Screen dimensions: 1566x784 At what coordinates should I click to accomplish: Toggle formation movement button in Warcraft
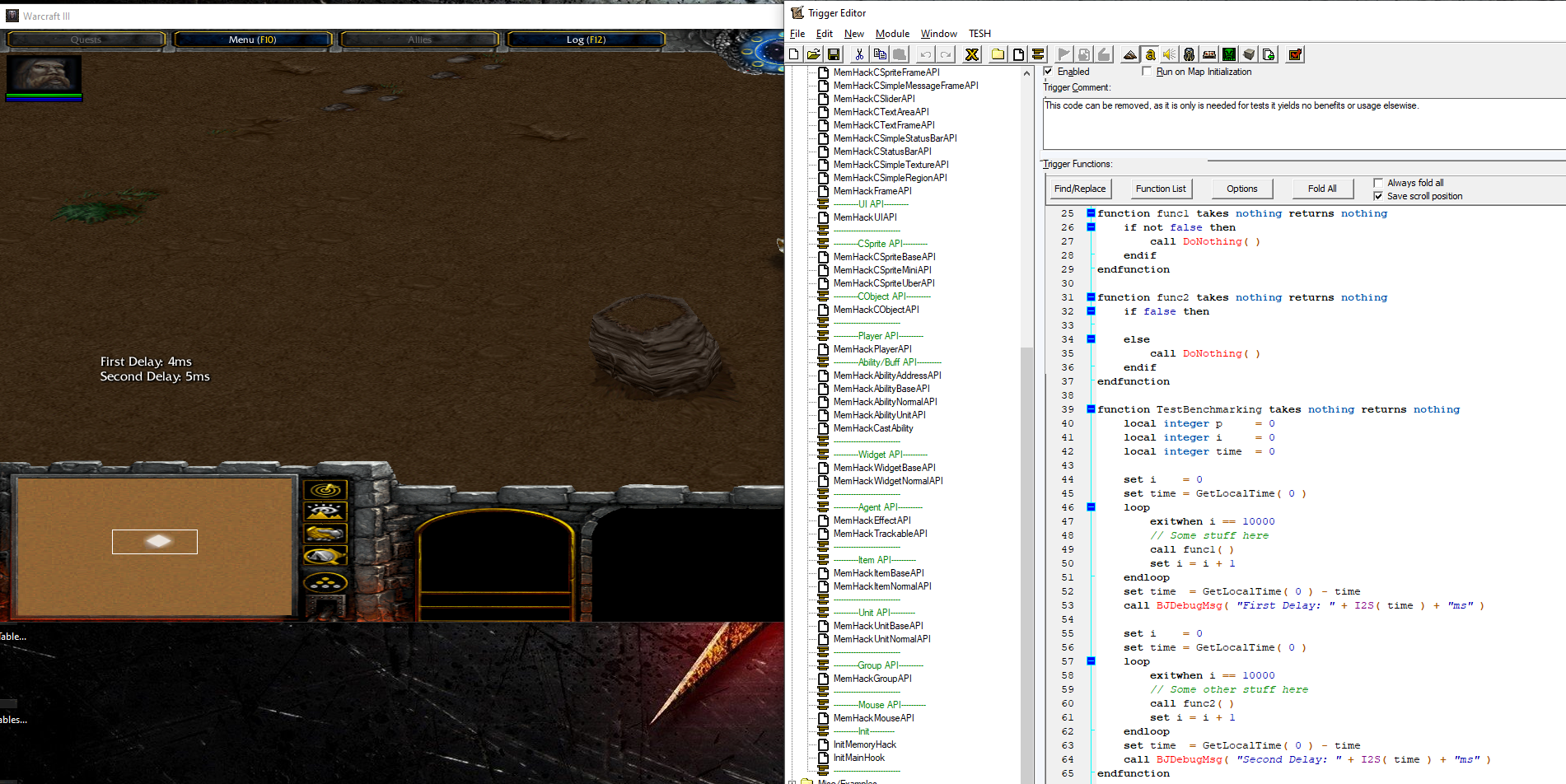[x=325, y=583]
